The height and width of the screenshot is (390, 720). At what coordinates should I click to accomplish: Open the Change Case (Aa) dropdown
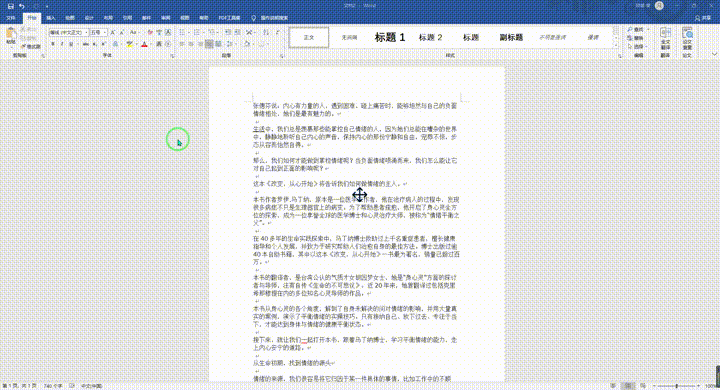point(134,32)
